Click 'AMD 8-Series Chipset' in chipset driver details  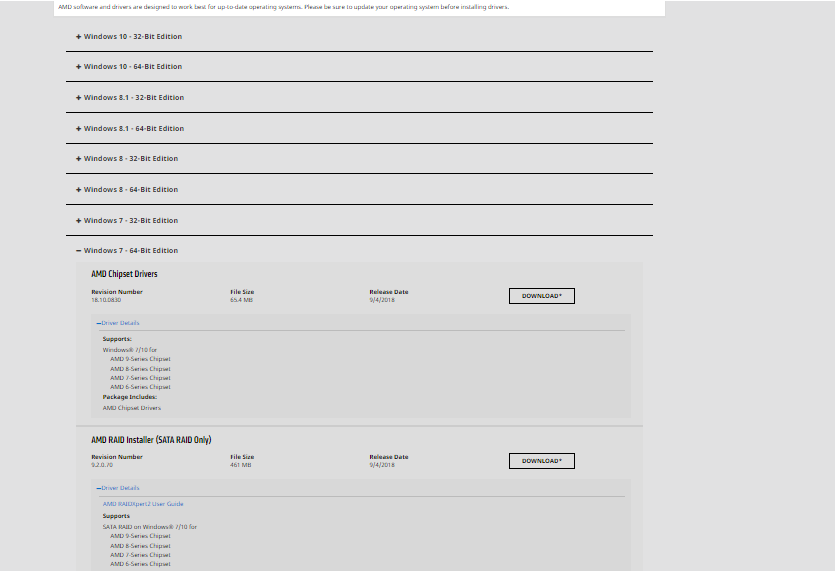click(141, 369)
